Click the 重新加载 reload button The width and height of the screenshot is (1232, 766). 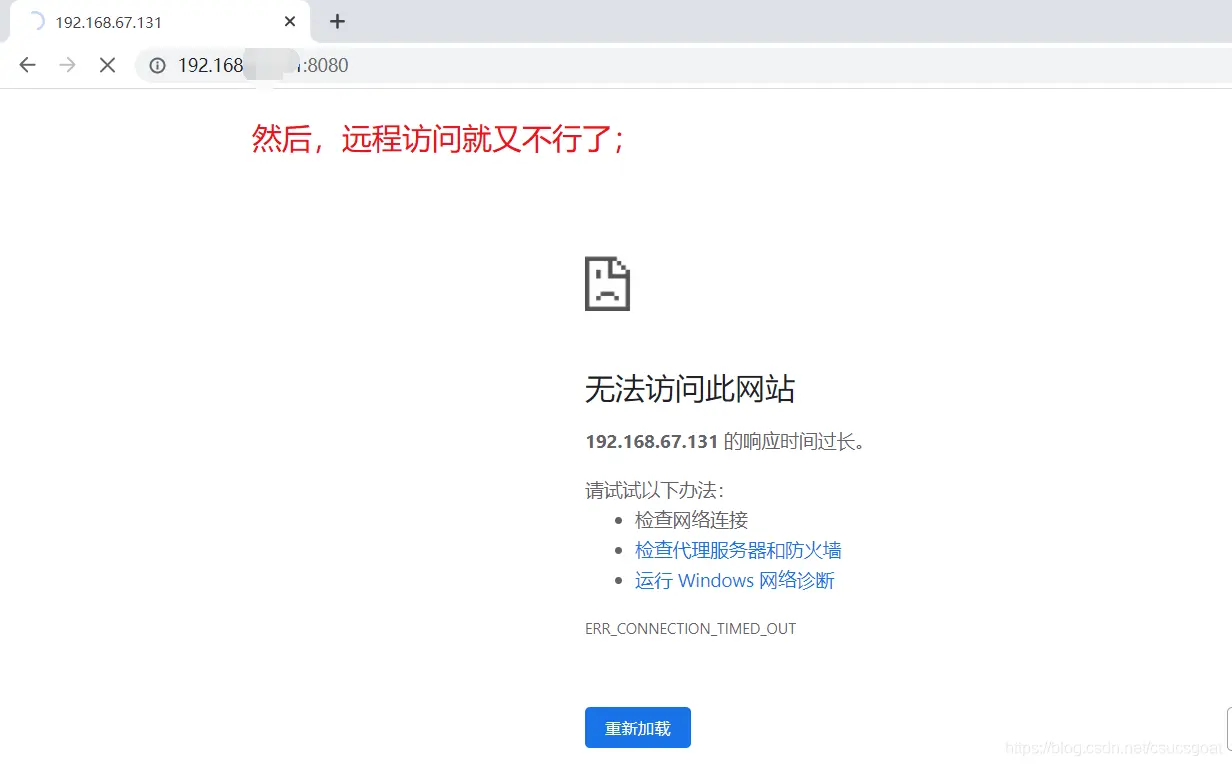click(x=638, y=728)
